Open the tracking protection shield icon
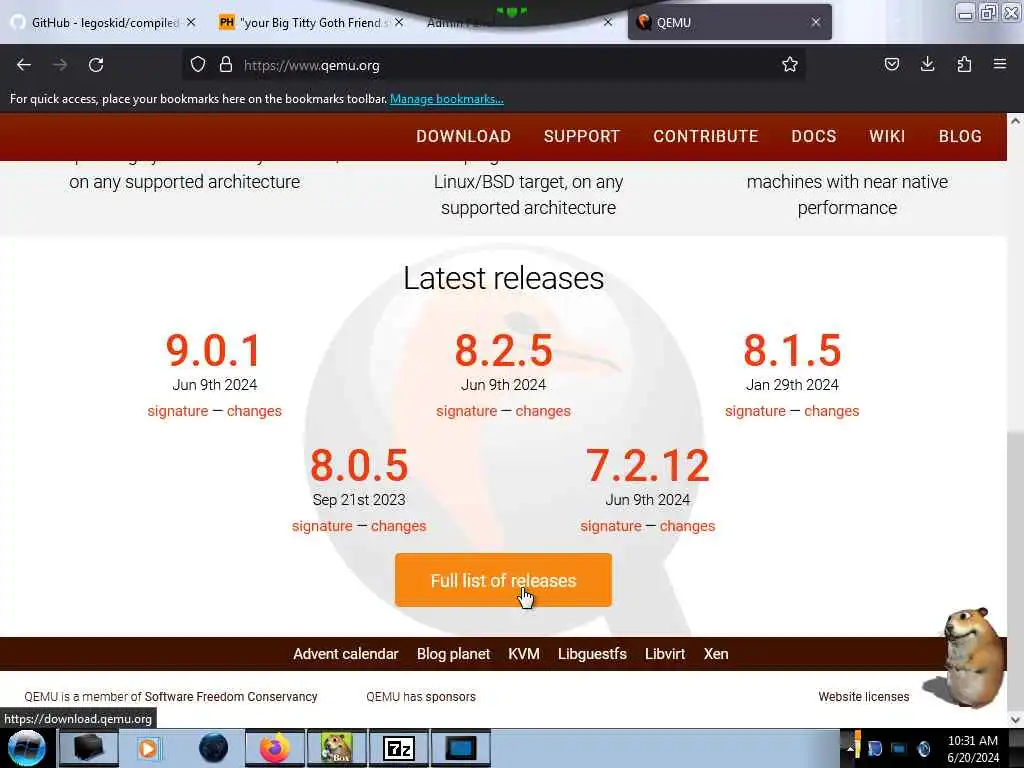Image resolution: width=1024 pixels, height=768 pixels. (x=198, y=65)
